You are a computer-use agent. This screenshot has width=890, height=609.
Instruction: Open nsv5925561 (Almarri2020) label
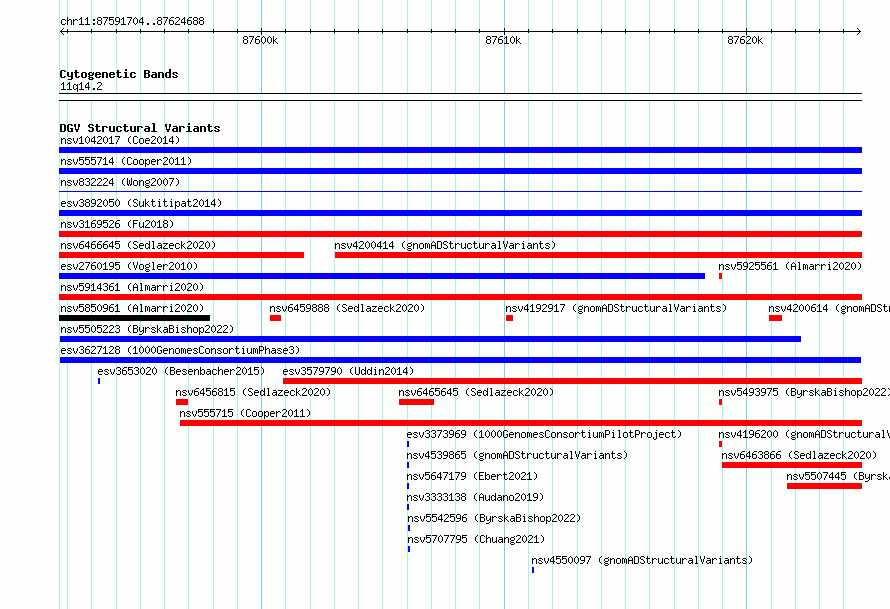click(790, 266)
